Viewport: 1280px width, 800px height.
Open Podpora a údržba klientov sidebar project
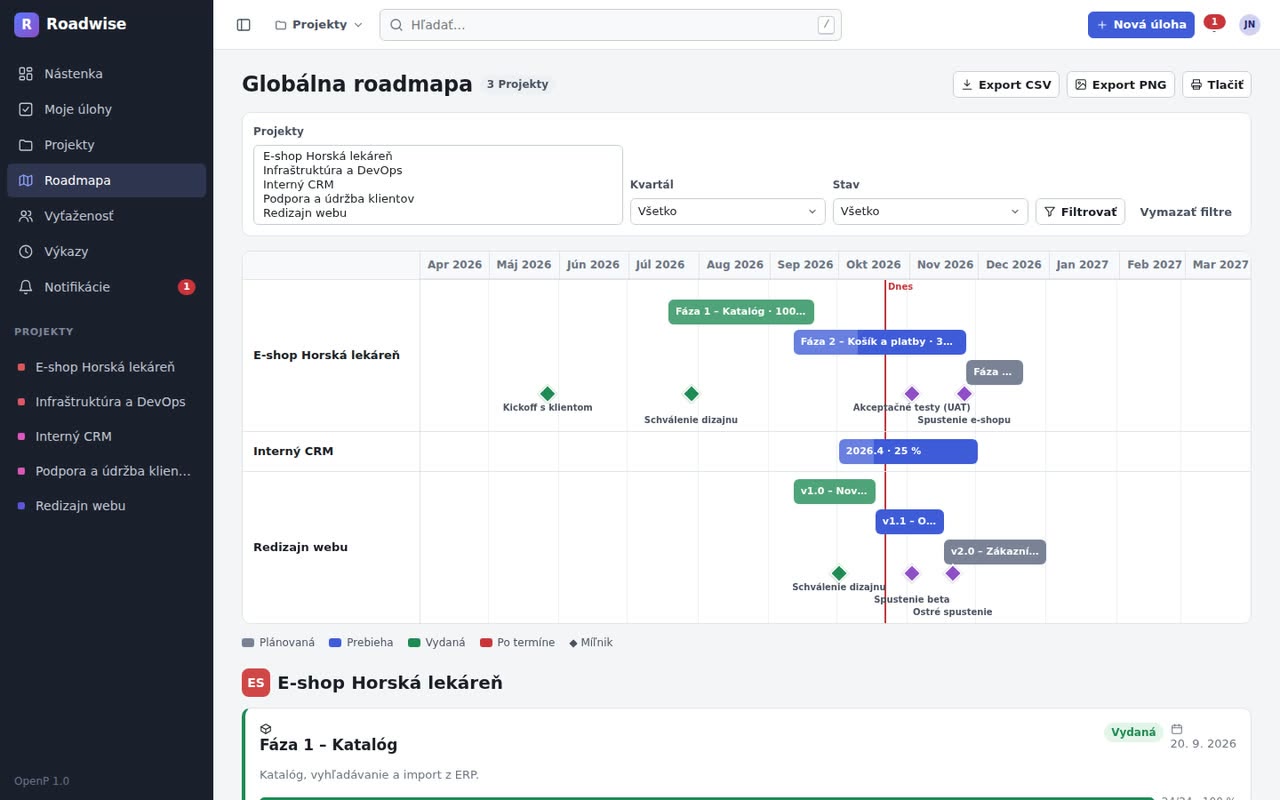point(106,471)
